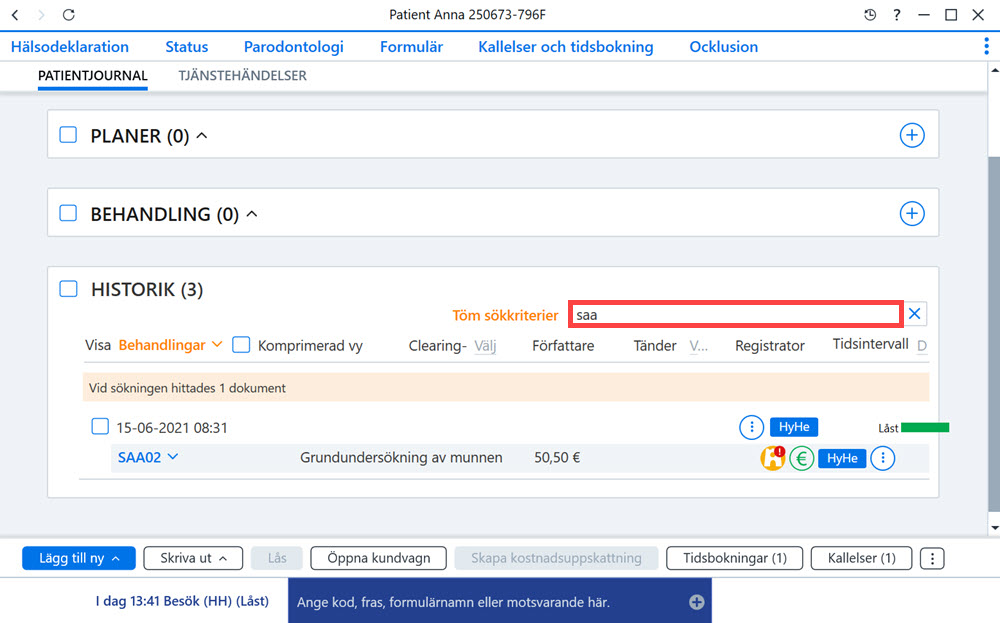Add a new plan with plus icon
The image size is (1000, 623).
point(912,135)
